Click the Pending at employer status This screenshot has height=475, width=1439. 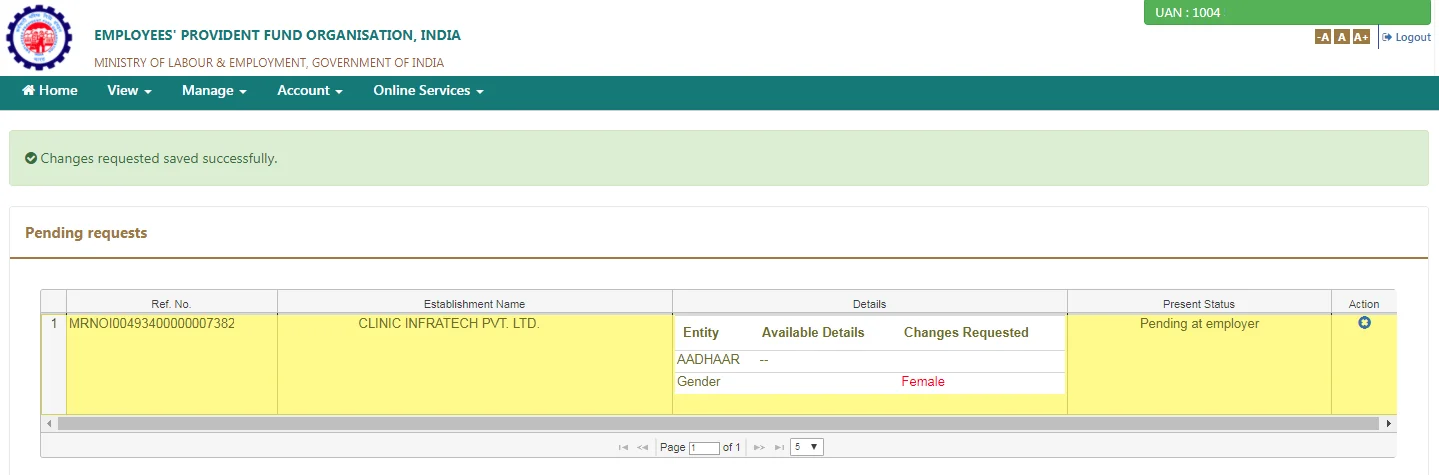[x=1199, y=324]
